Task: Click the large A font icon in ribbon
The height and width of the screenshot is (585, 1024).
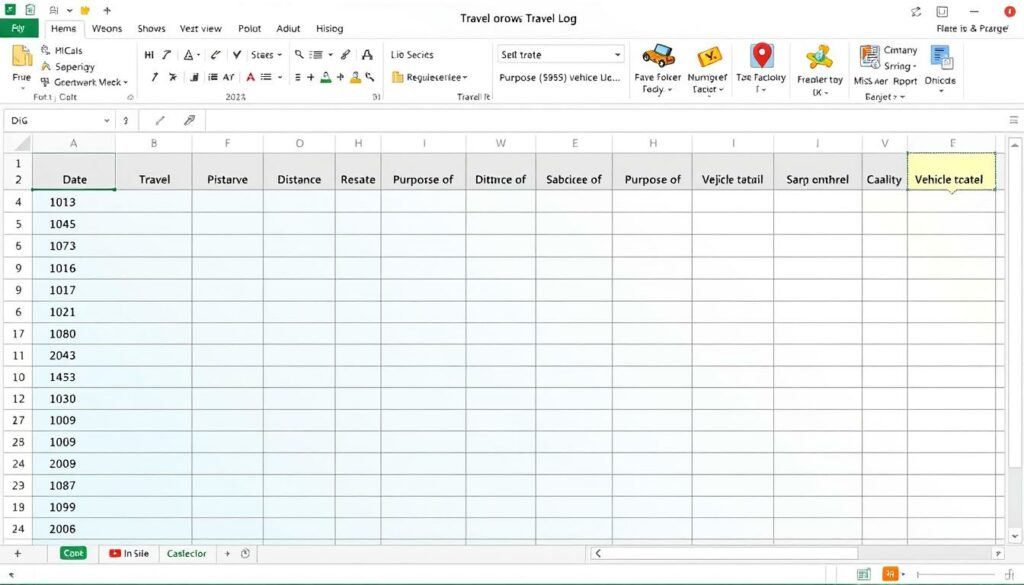Action: tap(367, 55)
